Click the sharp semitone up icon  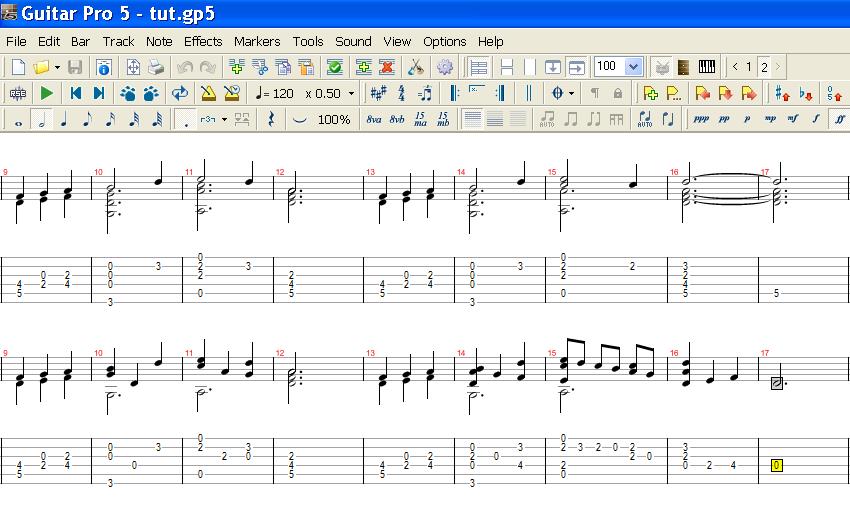coord(782,93)
